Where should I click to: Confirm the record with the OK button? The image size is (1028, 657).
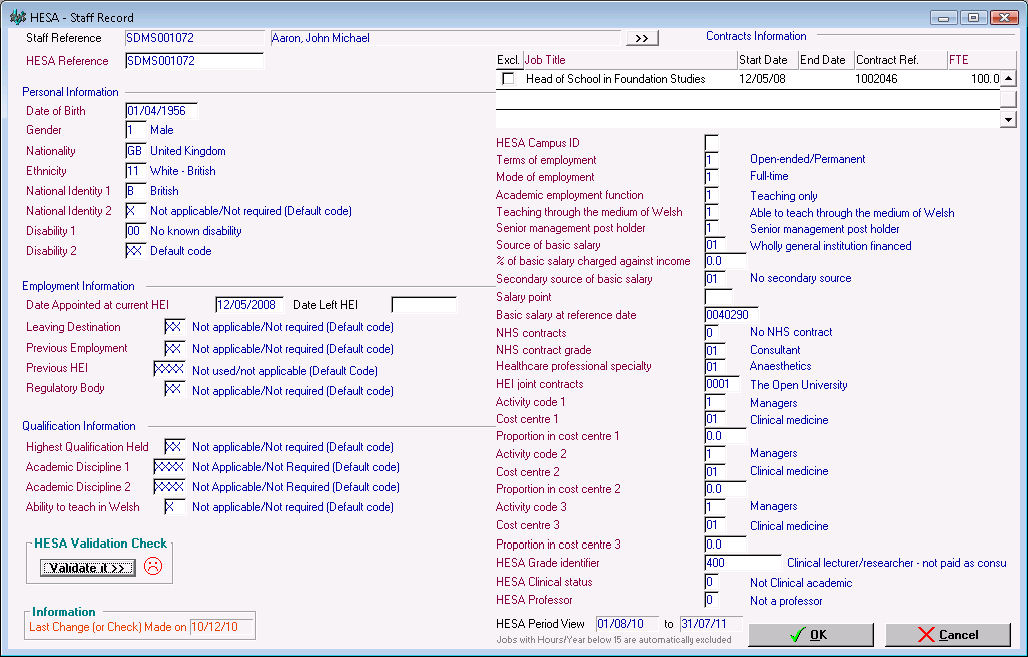[811, 635]
